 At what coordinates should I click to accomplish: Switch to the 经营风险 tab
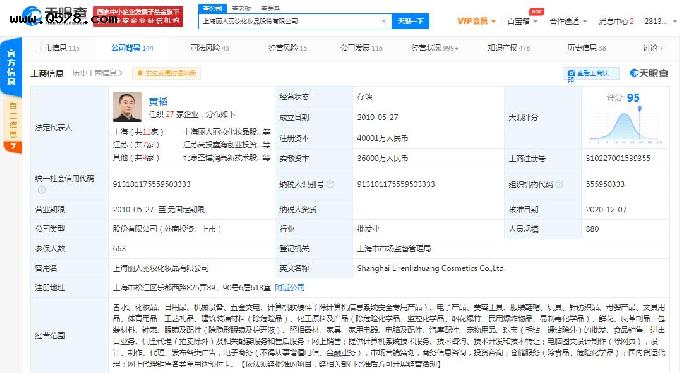pyautogui.click(x=287, y=48)
